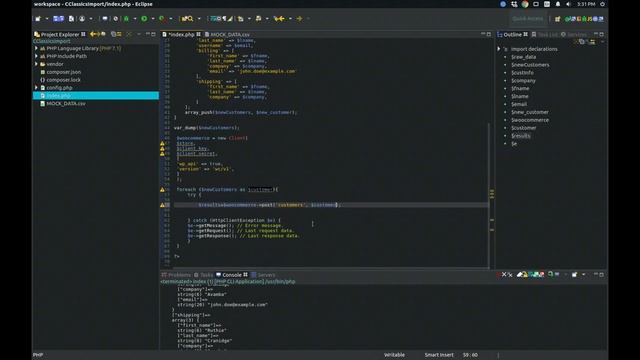This screenshot has width=640, height=360.
Task: Select the Tasks tab in bottom panel
Action: (203, 275)
